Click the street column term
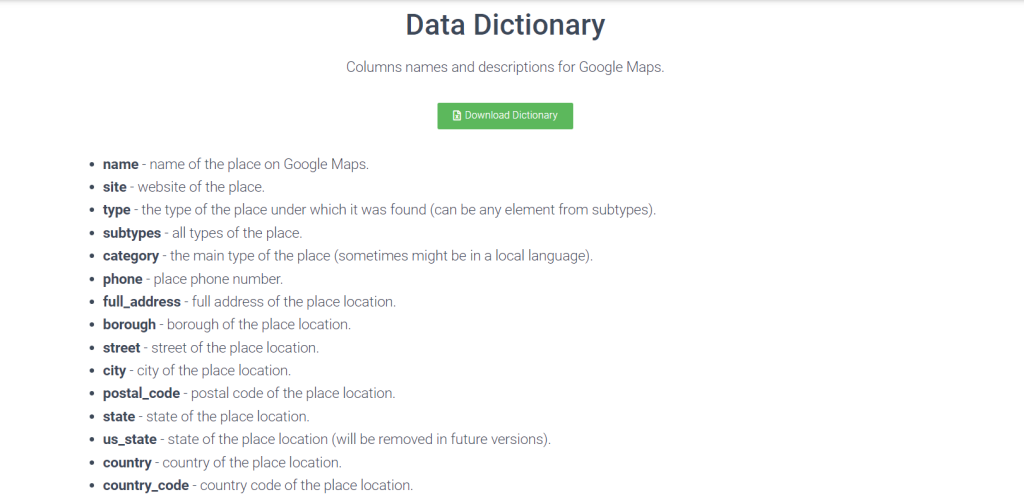 [121, 347]
